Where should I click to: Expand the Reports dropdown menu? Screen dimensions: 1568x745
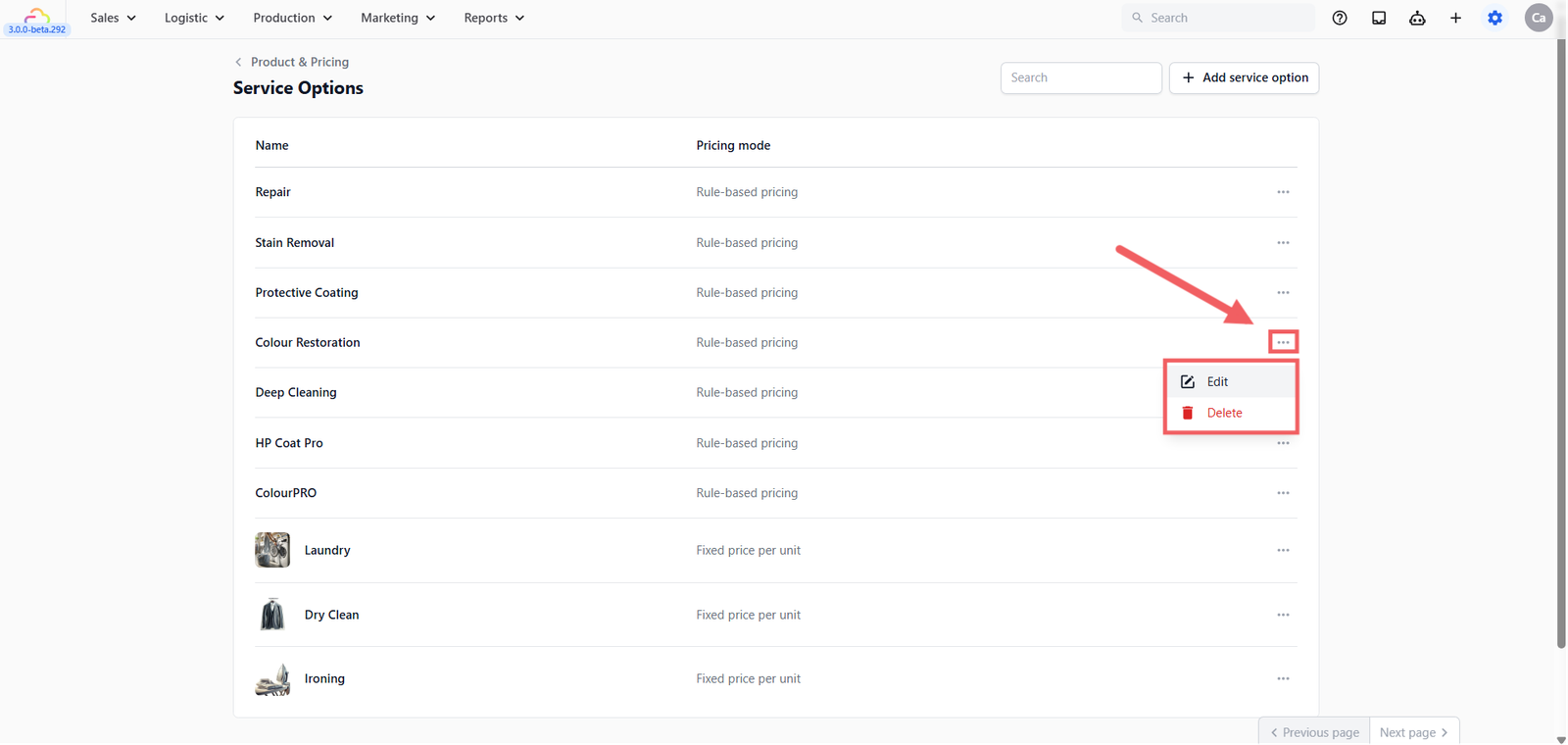(494, 18)
